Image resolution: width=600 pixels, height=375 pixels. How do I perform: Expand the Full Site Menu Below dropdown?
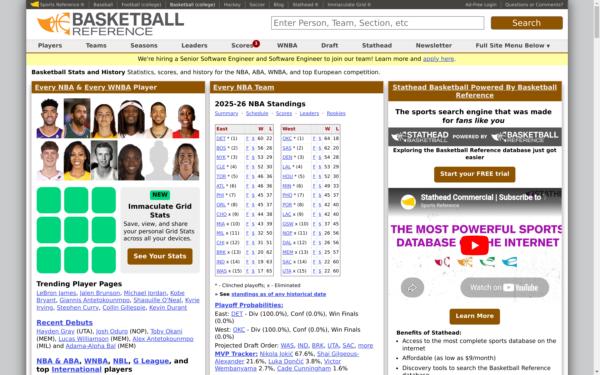click(512, 46)
